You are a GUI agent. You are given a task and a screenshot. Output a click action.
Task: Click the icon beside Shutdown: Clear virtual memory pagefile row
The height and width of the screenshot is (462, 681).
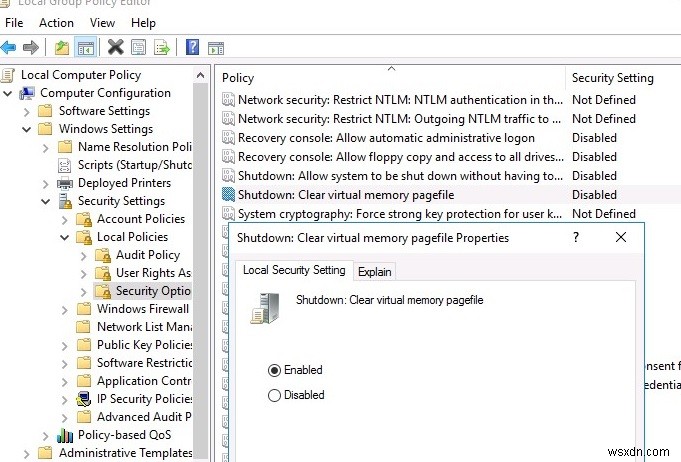tap(228, 195)
